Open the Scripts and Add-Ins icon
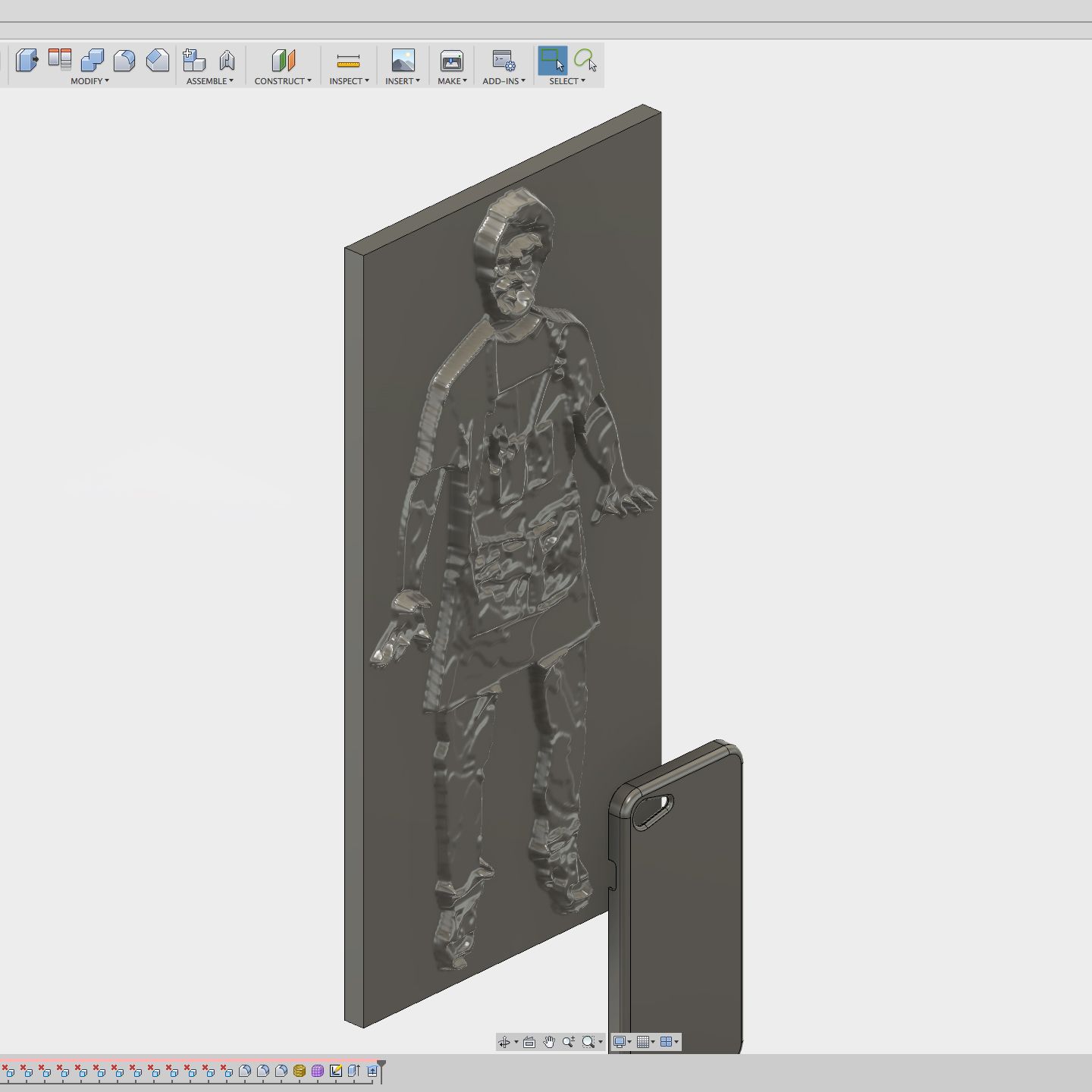The height and width of the screenshot is (1092, 1092). point(504,60)
